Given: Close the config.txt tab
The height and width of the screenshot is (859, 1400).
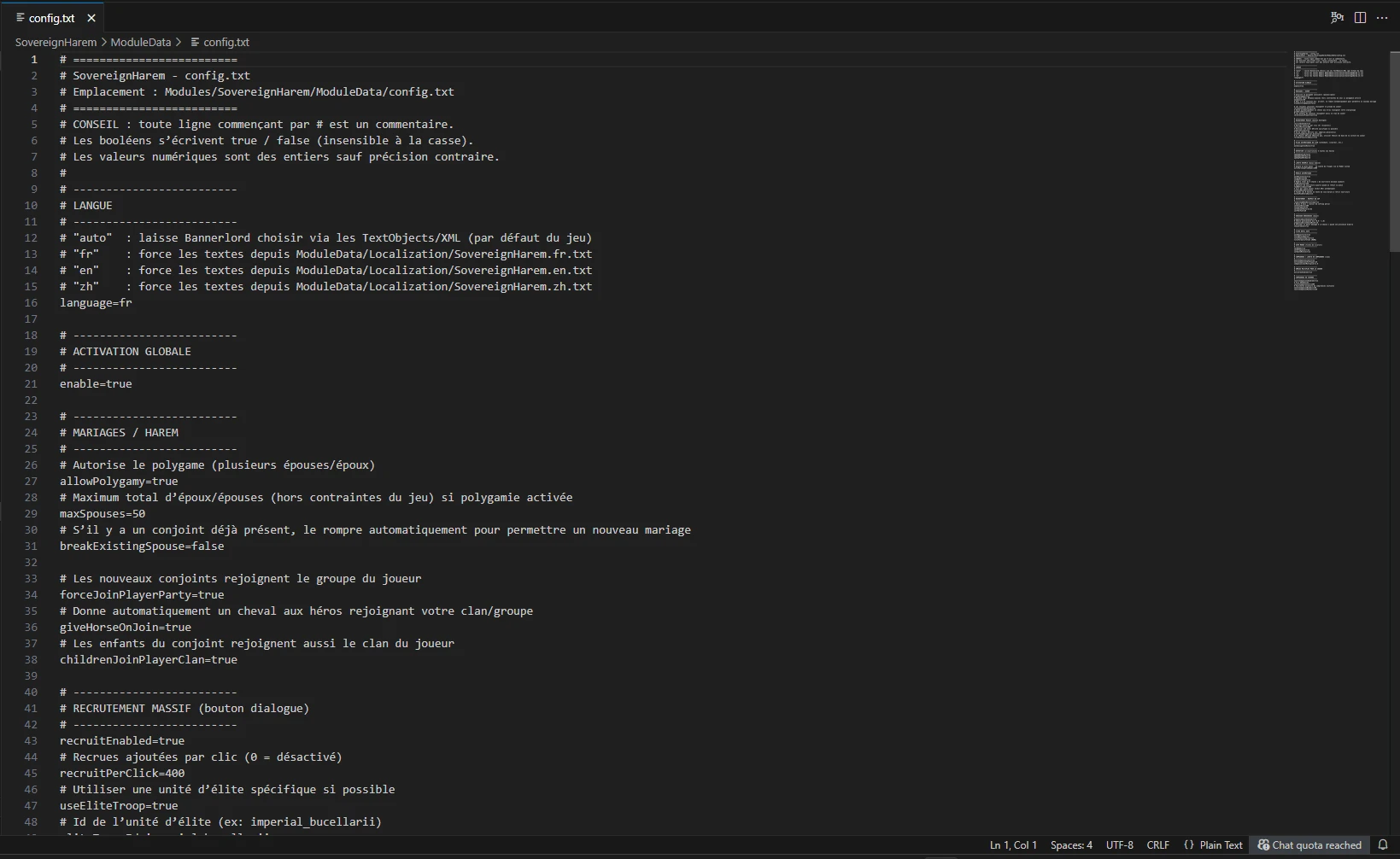Looking at the screenshot, I should tap(91, 17).
